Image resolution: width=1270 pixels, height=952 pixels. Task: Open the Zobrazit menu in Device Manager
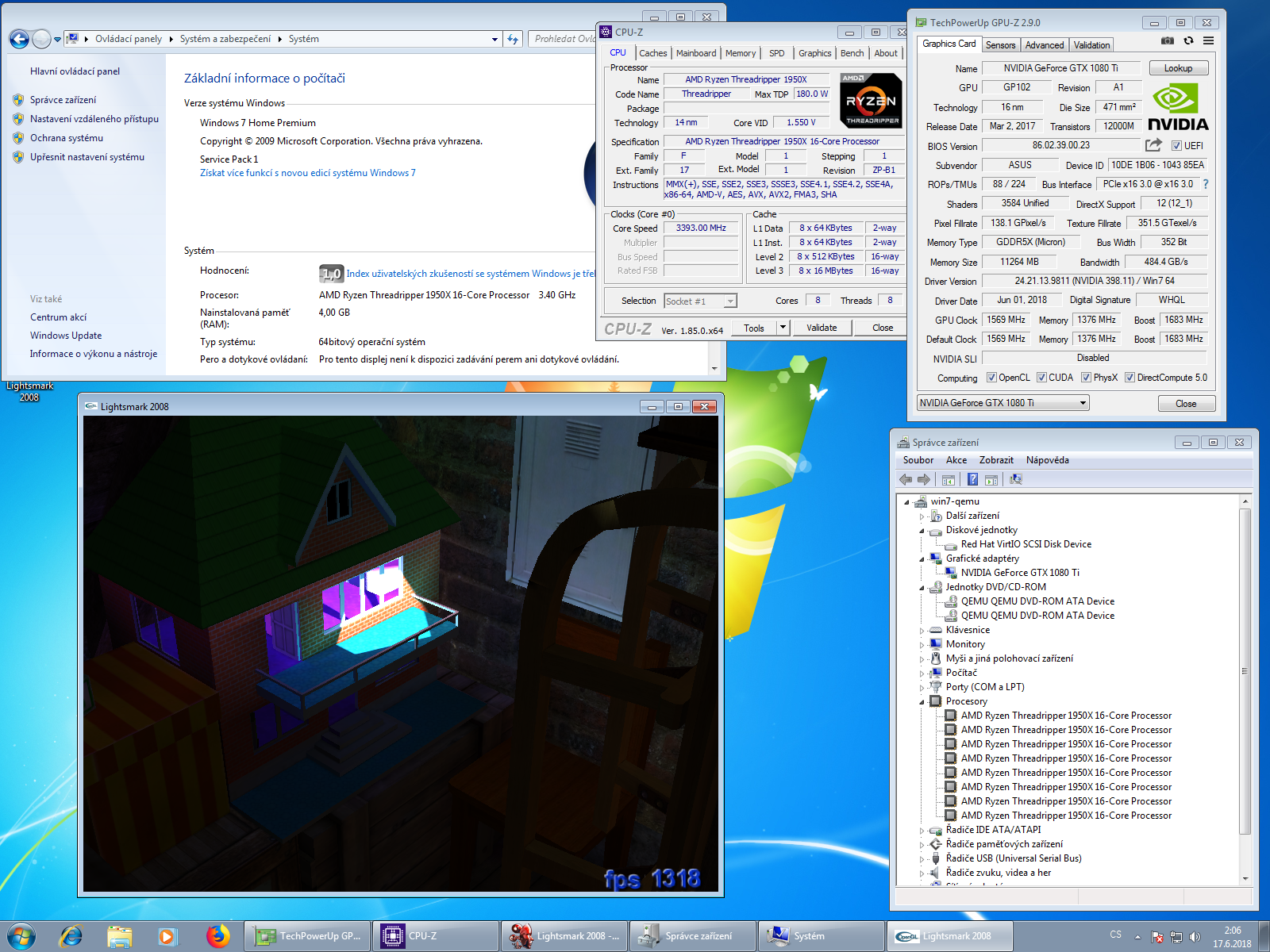click(x=996, y=460)
